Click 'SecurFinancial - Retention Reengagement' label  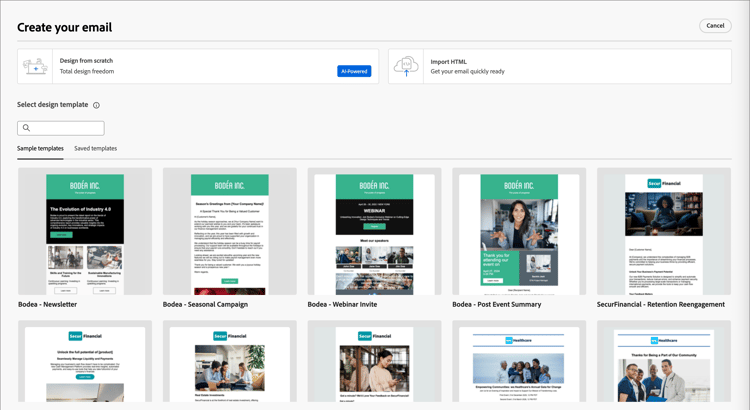pyautogui.click(x=661, y=304)
